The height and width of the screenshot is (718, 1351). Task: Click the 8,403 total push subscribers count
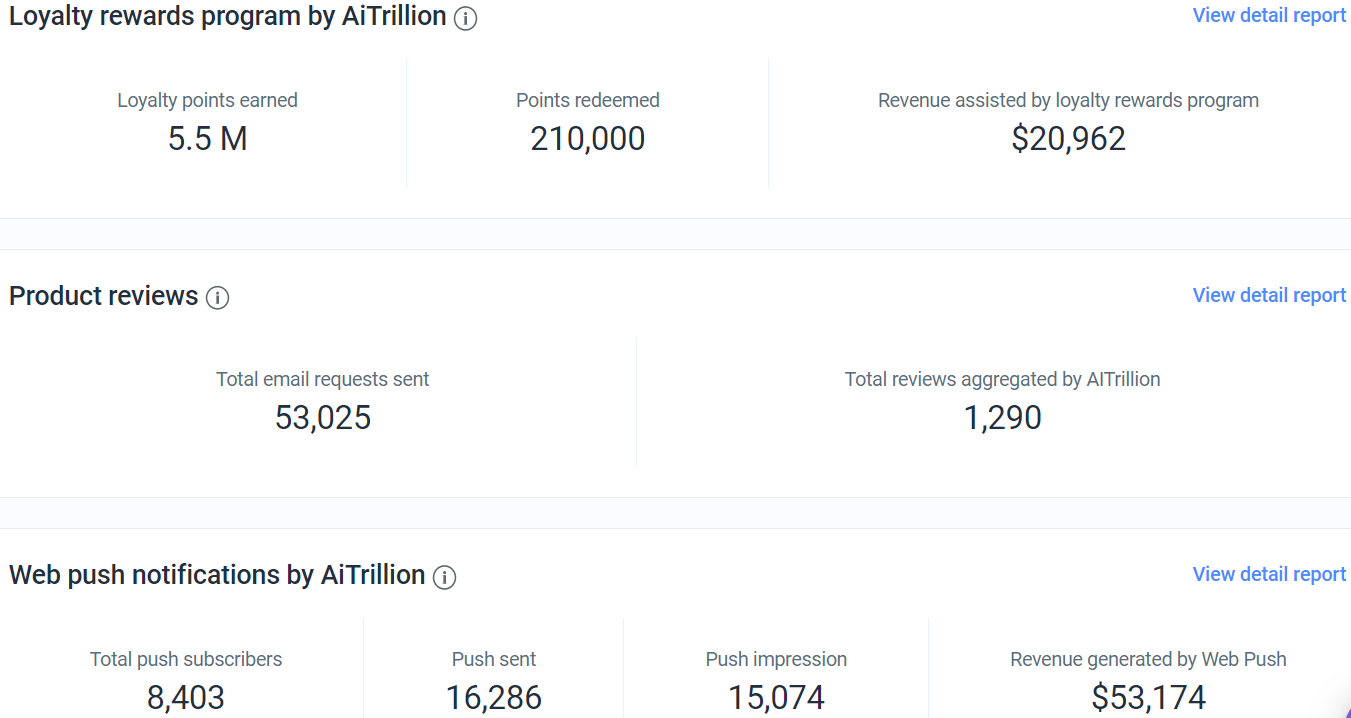click(186, 697)
